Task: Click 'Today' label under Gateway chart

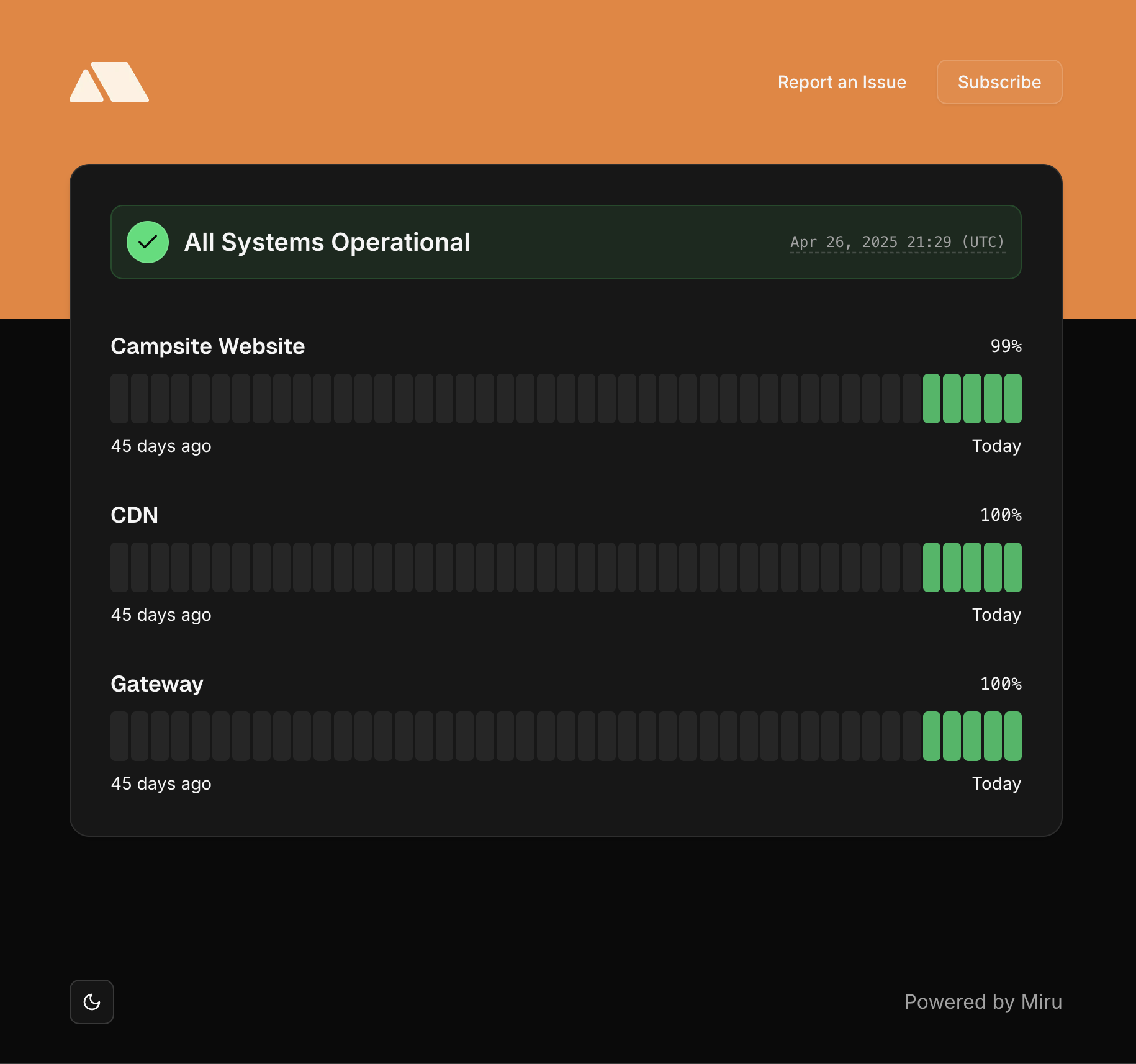Action: [997, 784]
